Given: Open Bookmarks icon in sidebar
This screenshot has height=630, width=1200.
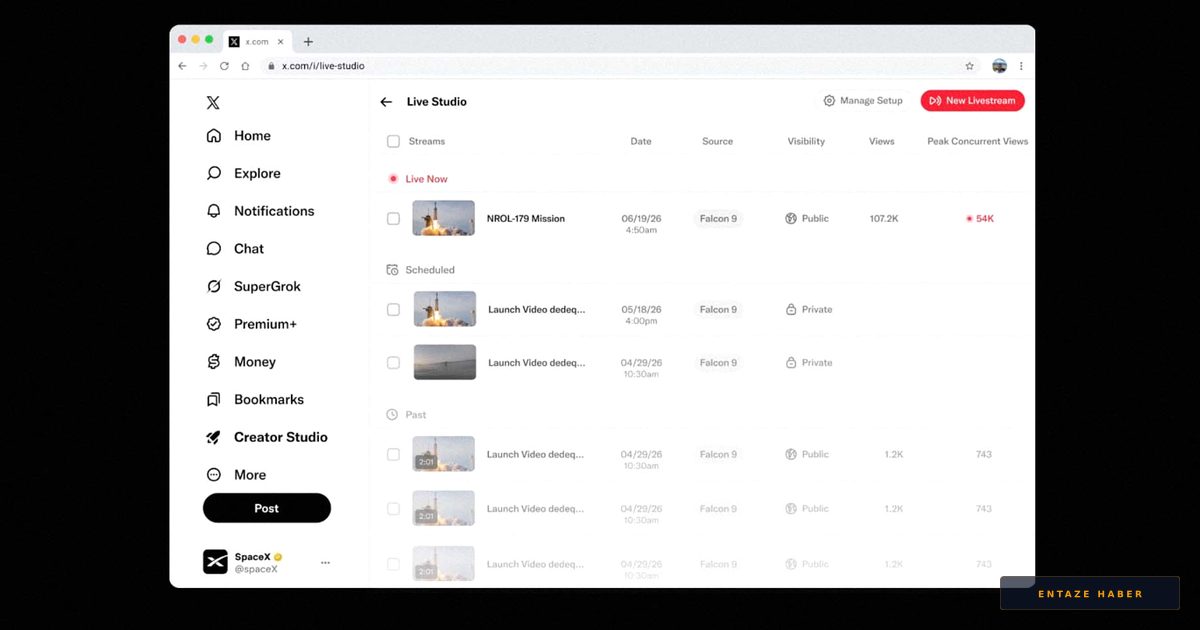Looking at the screenshot, I should pos(213,399).
